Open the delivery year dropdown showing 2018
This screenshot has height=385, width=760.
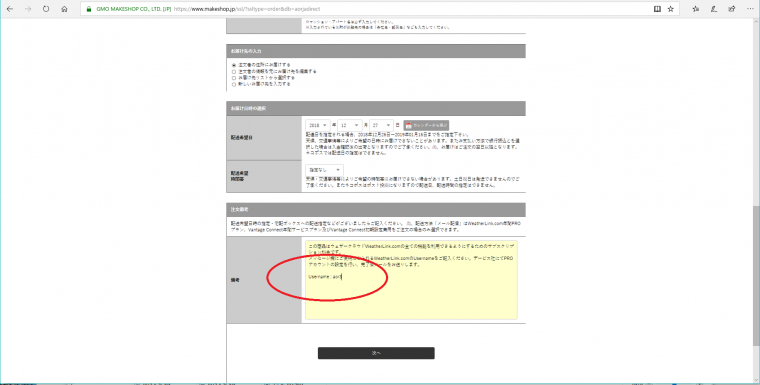coord(318,125)
